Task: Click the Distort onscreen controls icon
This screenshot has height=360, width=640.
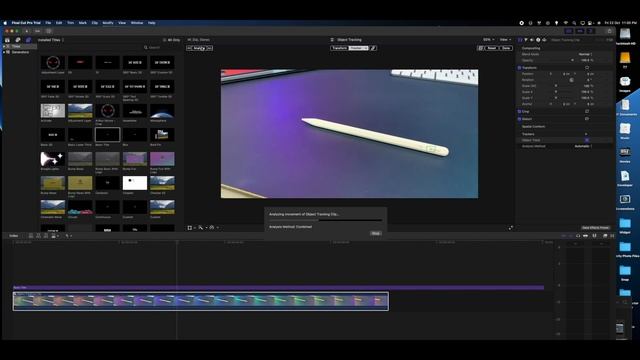Action: [x=587, y=119]
